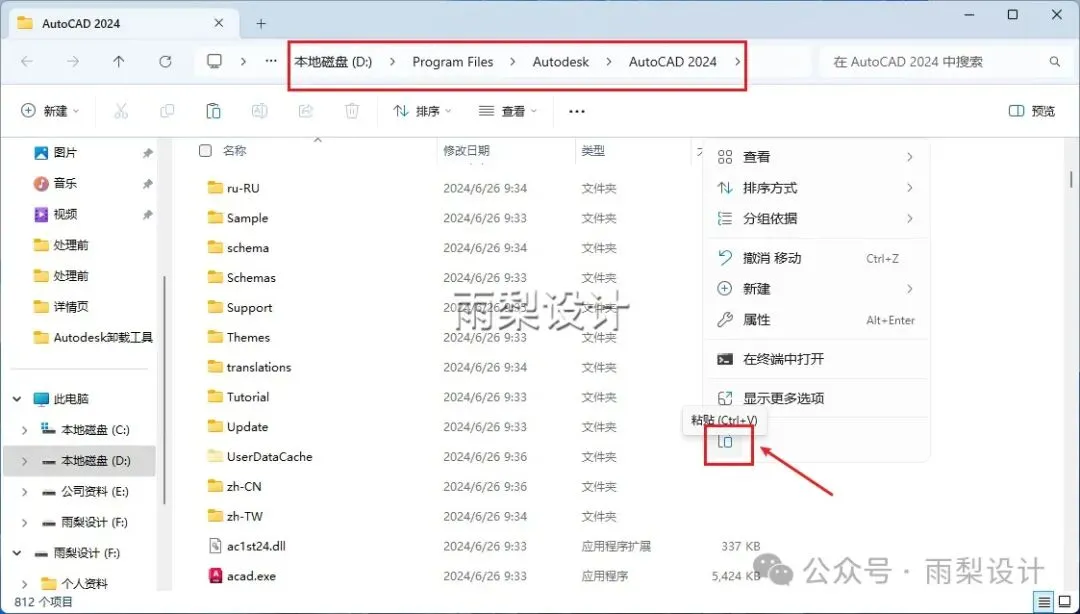Image resolution: width=1080 pixels, height=614 pixels.
Task: Open Autodesk卸载工具 folder in sidebar
Action: 94,338
